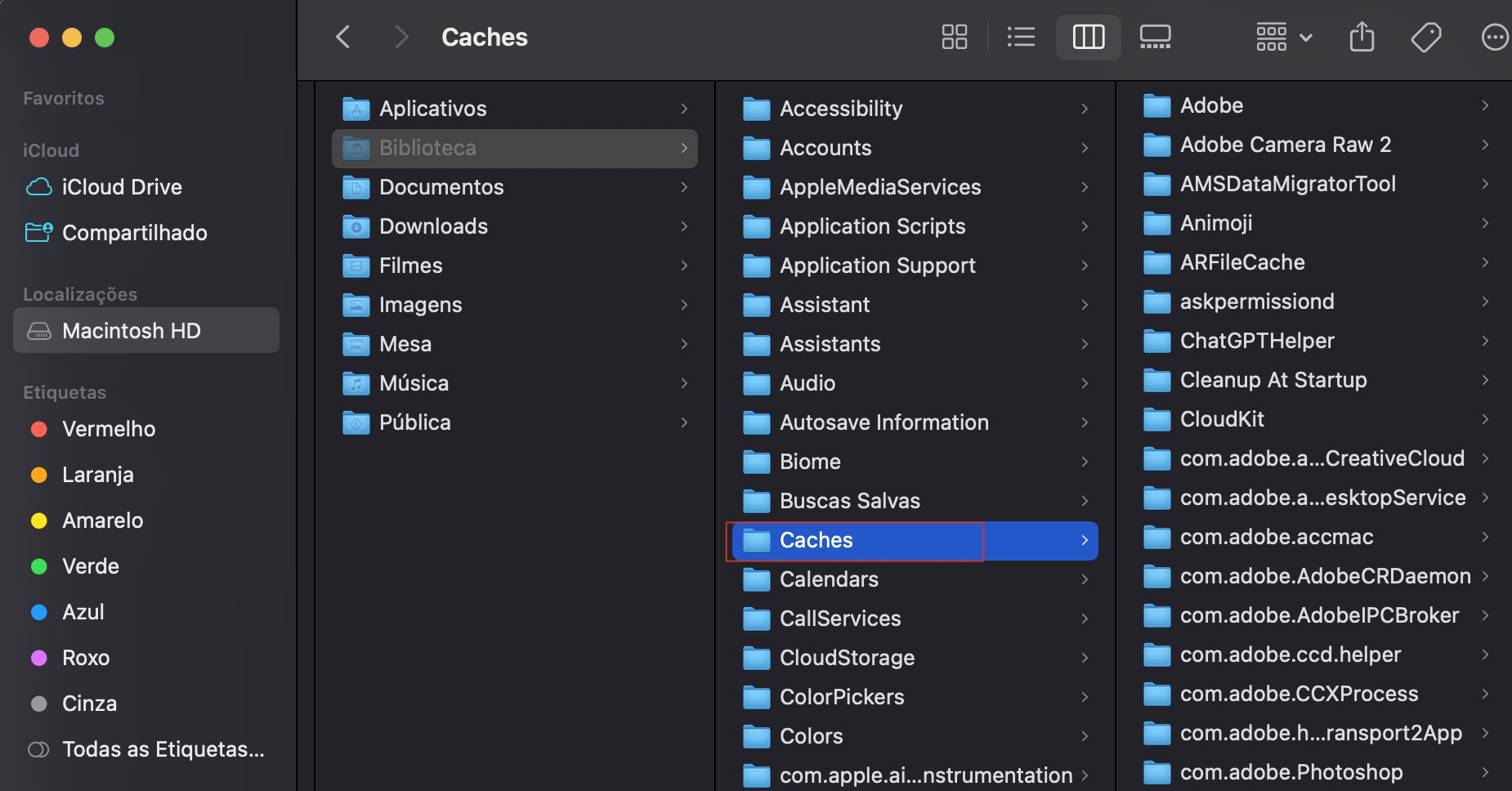Image resolution: width=1512 pixels, height=791 pixels.
Task: Switch to list view
Action: click(x=1021, y=38)
